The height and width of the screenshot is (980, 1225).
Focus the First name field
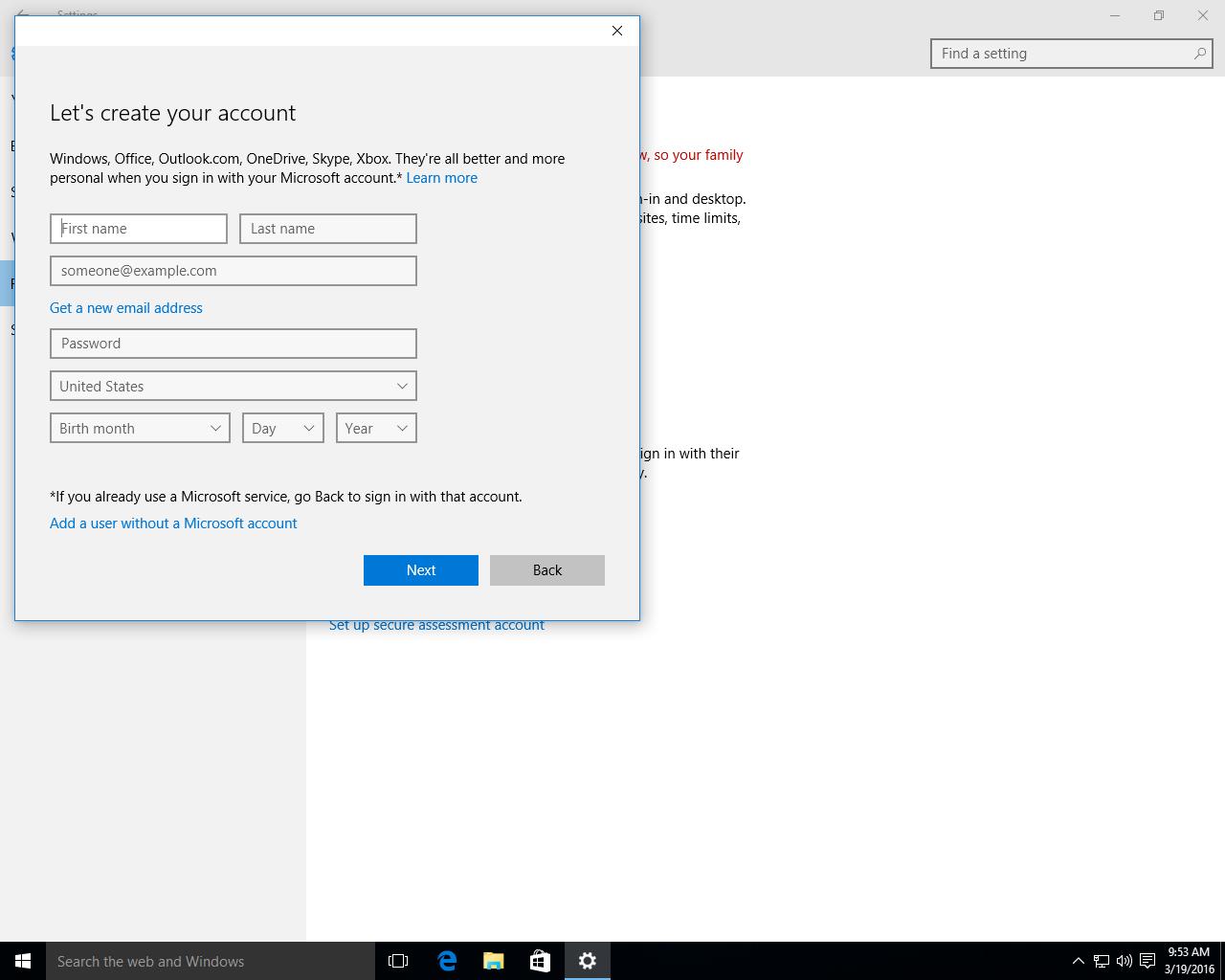[x=139, y=229]
